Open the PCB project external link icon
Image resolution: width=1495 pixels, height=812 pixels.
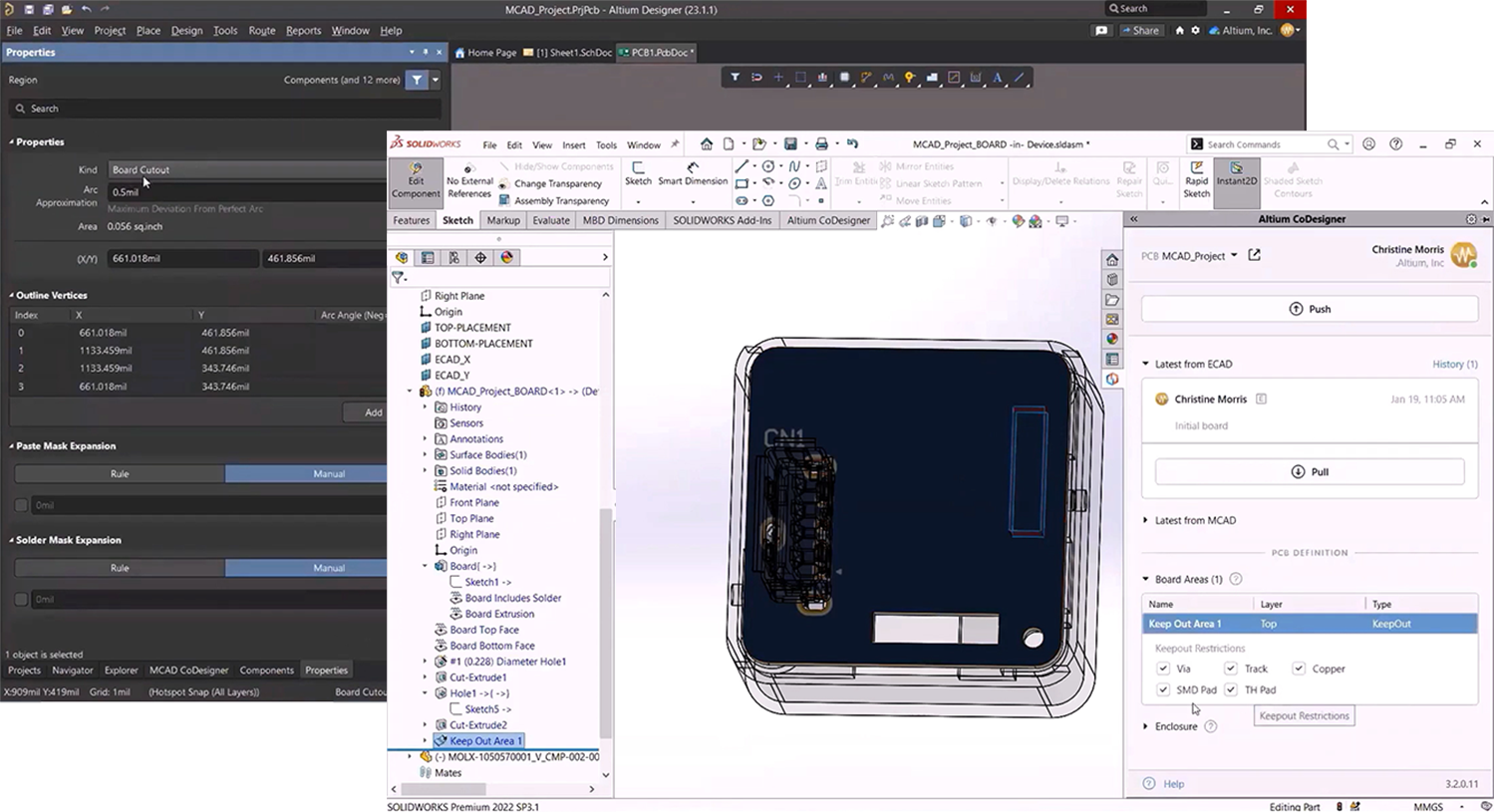click(x=1254, y=255)
